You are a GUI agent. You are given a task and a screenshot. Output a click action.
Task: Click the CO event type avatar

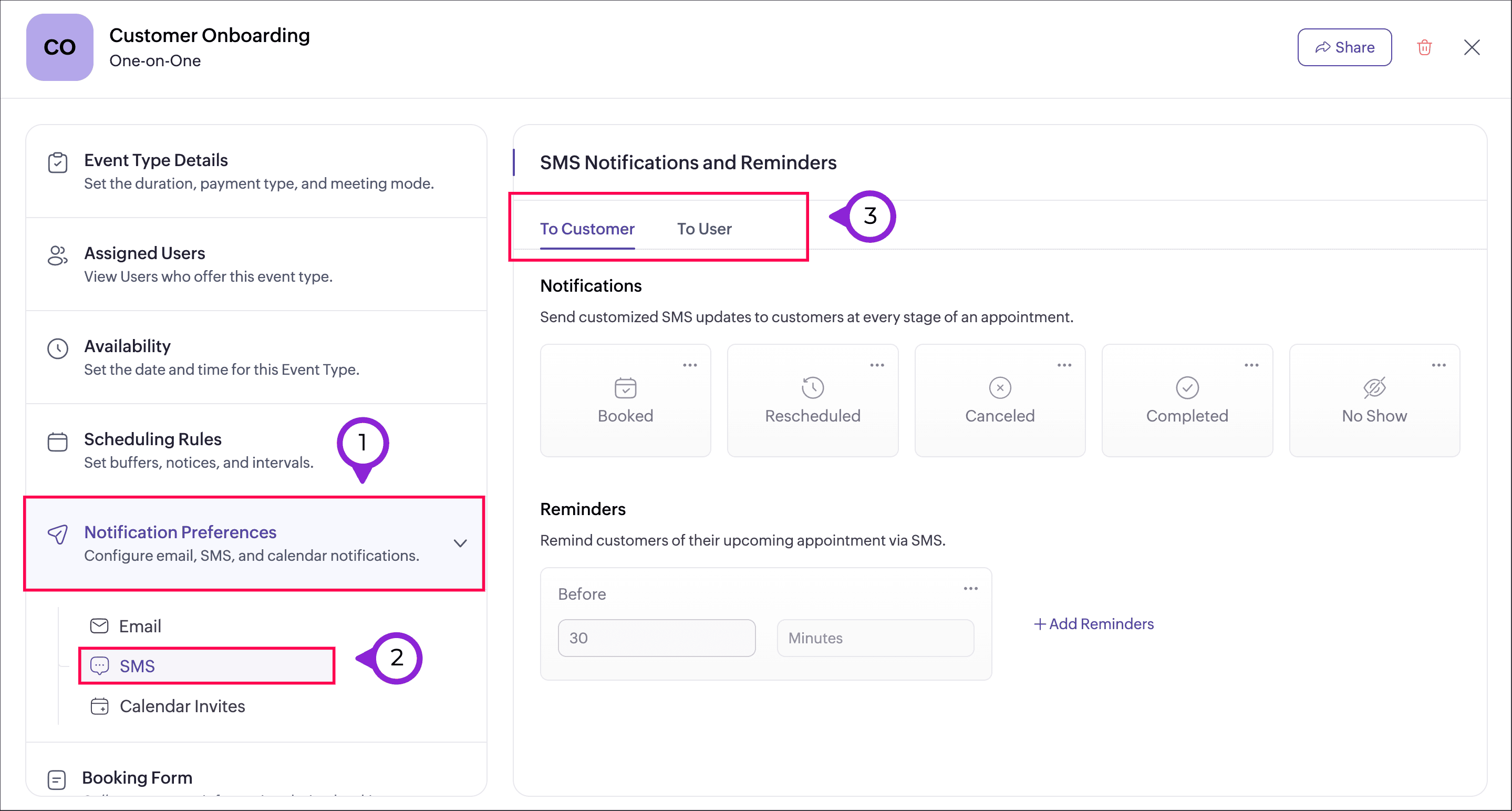coord(59,47)
